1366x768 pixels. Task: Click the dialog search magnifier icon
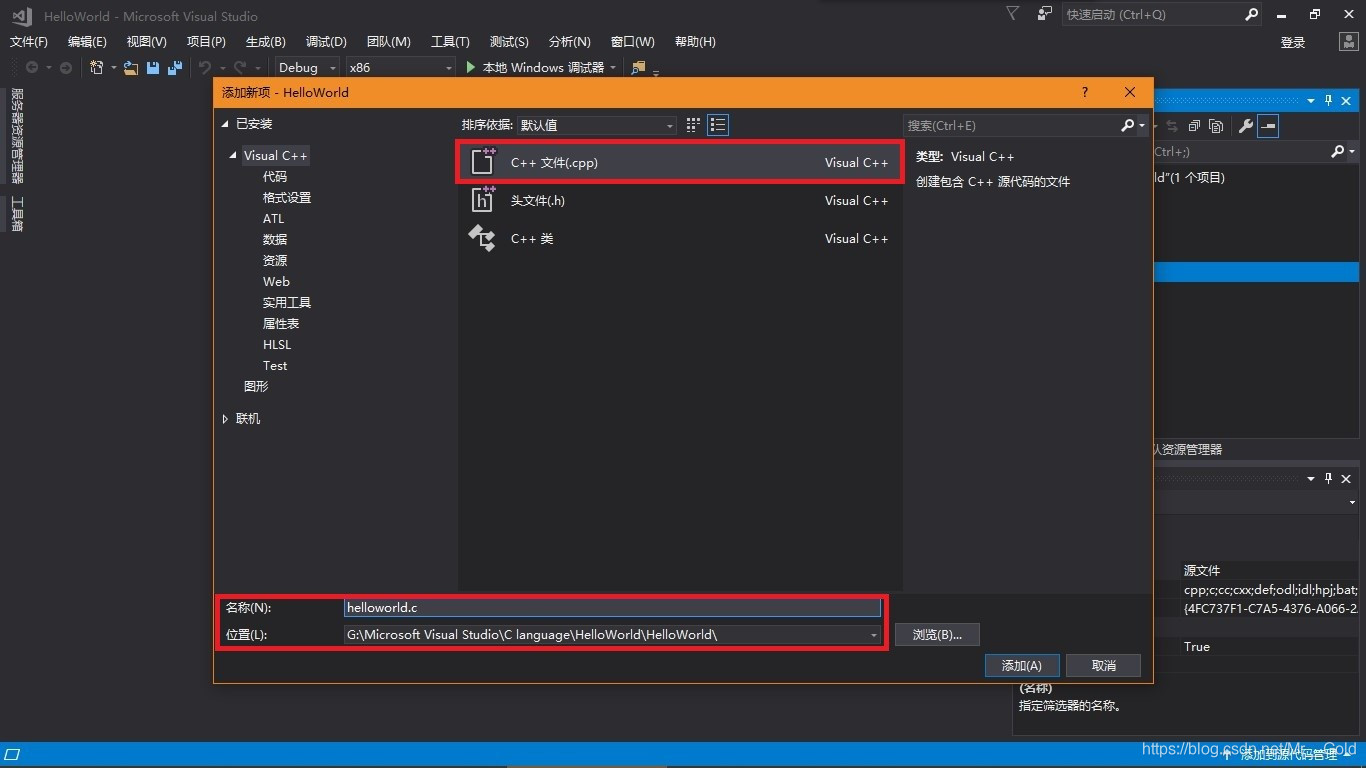[1127, 125]
